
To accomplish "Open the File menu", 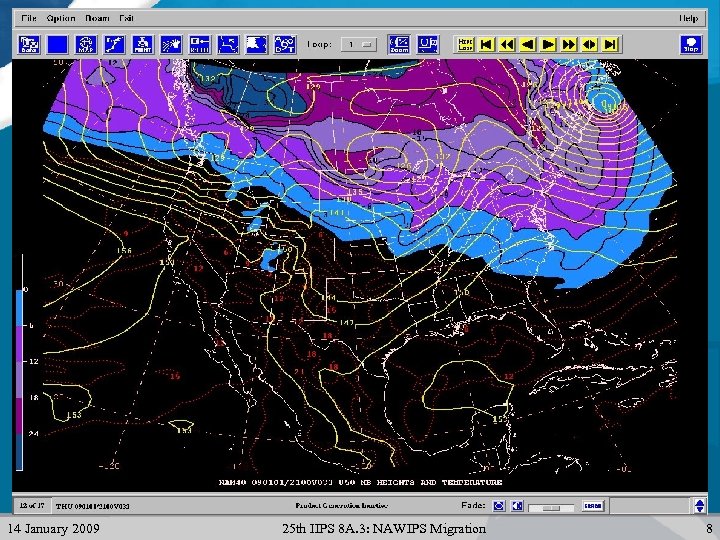I will click(28, 18).
